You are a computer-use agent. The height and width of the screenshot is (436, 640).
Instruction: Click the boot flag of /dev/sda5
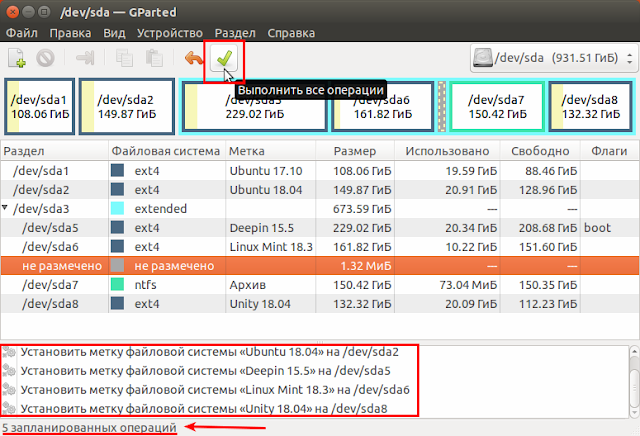pos(597,228)
